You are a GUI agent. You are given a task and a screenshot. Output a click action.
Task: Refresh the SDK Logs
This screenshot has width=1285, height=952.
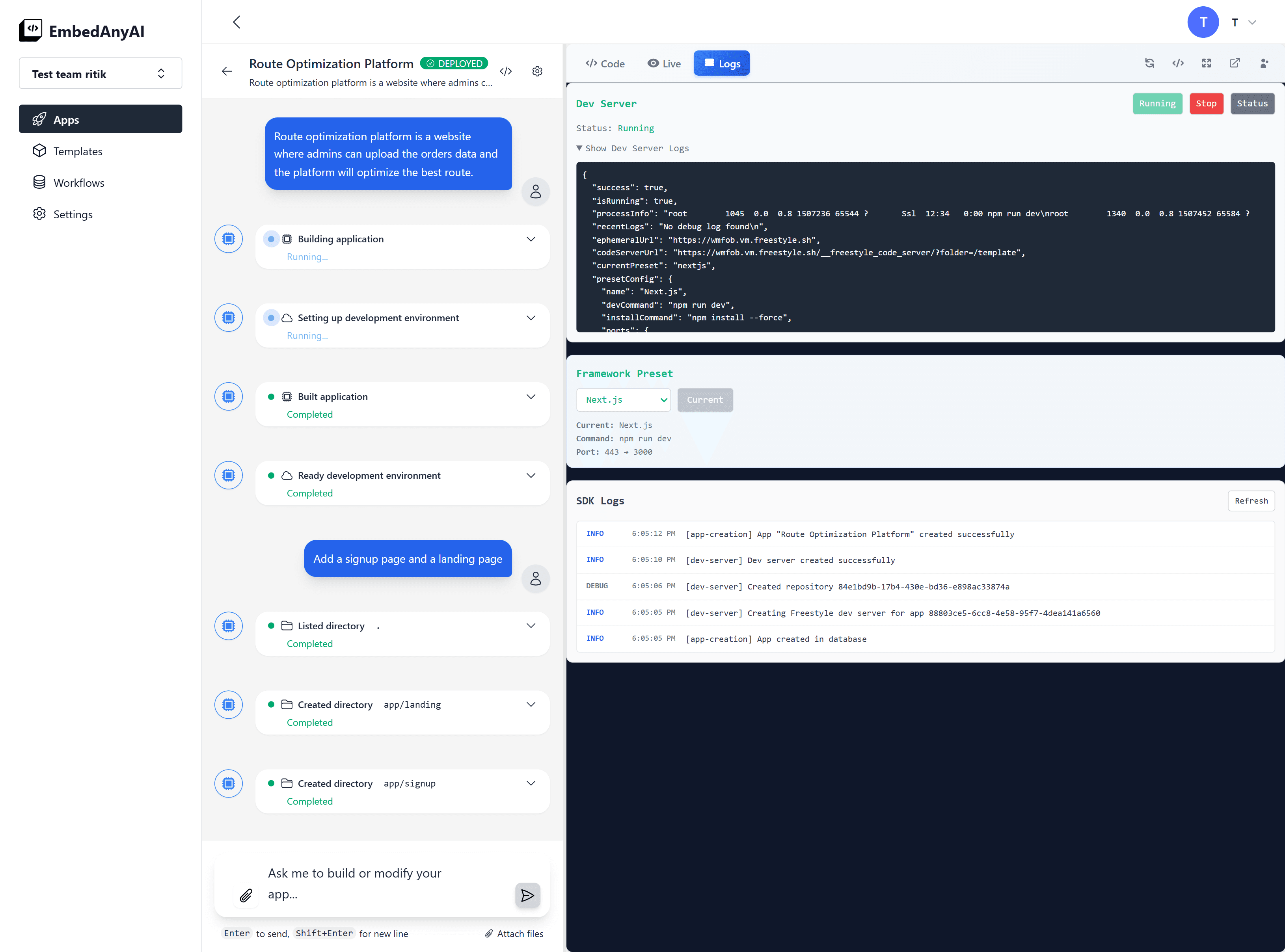[1251, 501]
